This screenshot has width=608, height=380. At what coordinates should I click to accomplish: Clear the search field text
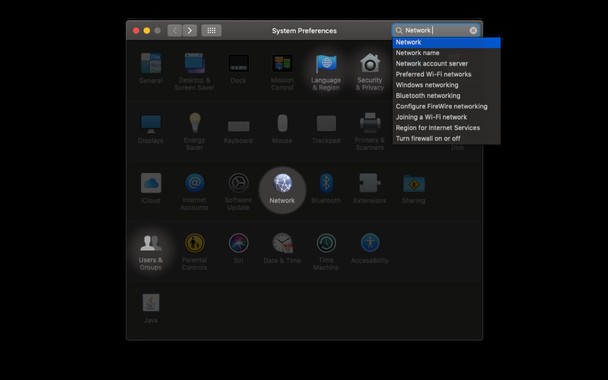coord(473,31)
